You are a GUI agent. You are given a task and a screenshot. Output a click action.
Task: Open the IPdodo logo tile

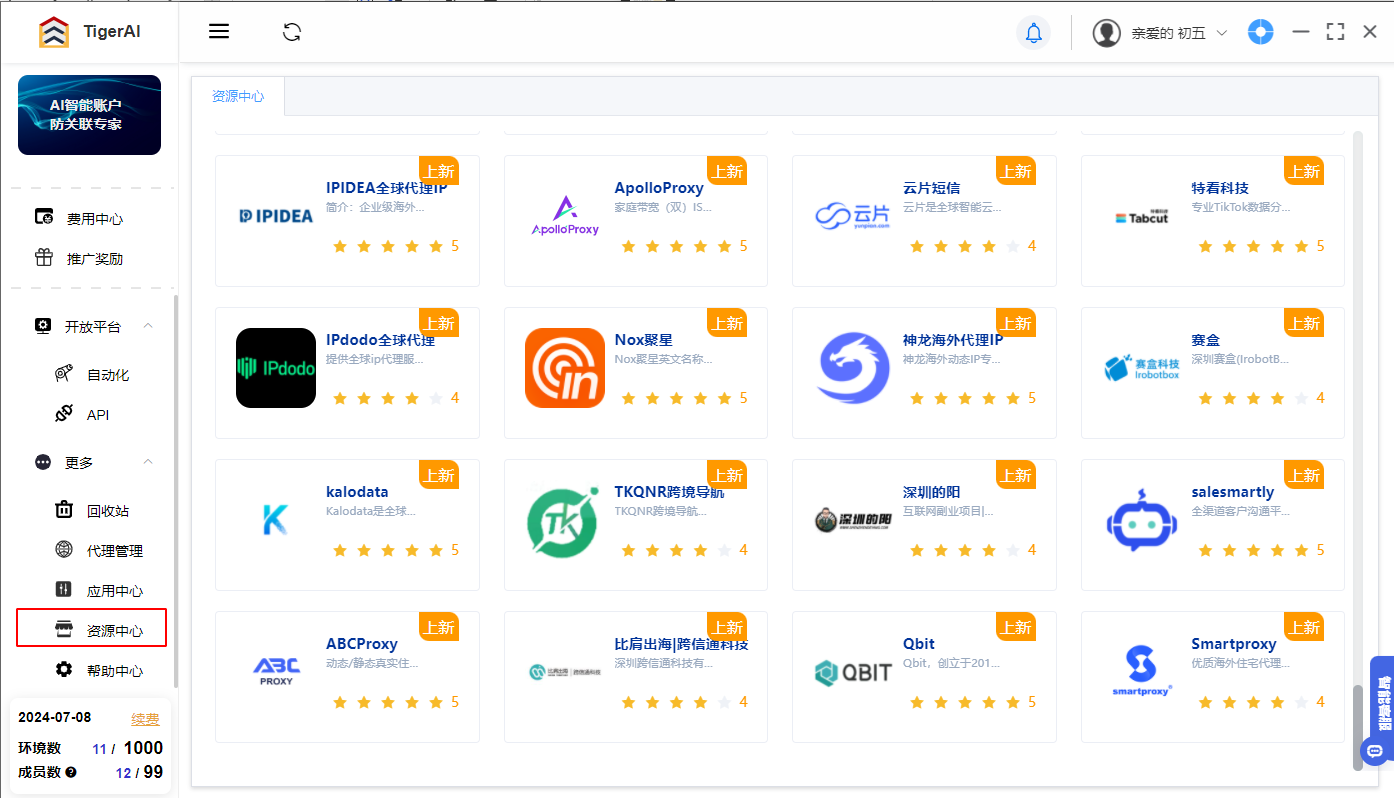coord(276,368)
